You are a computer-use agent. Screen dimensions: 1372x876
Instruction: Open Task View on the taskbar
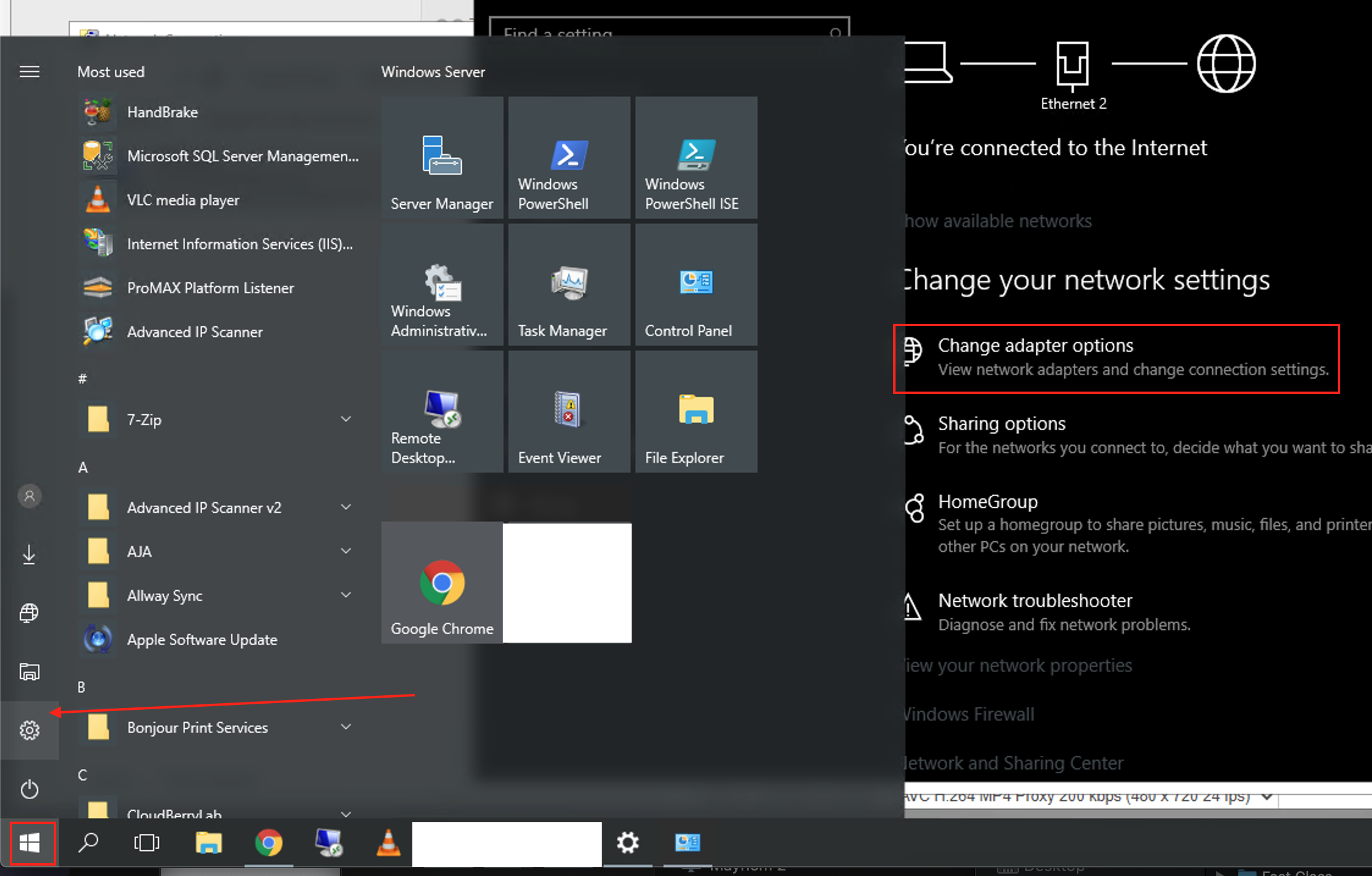[147, 843]
